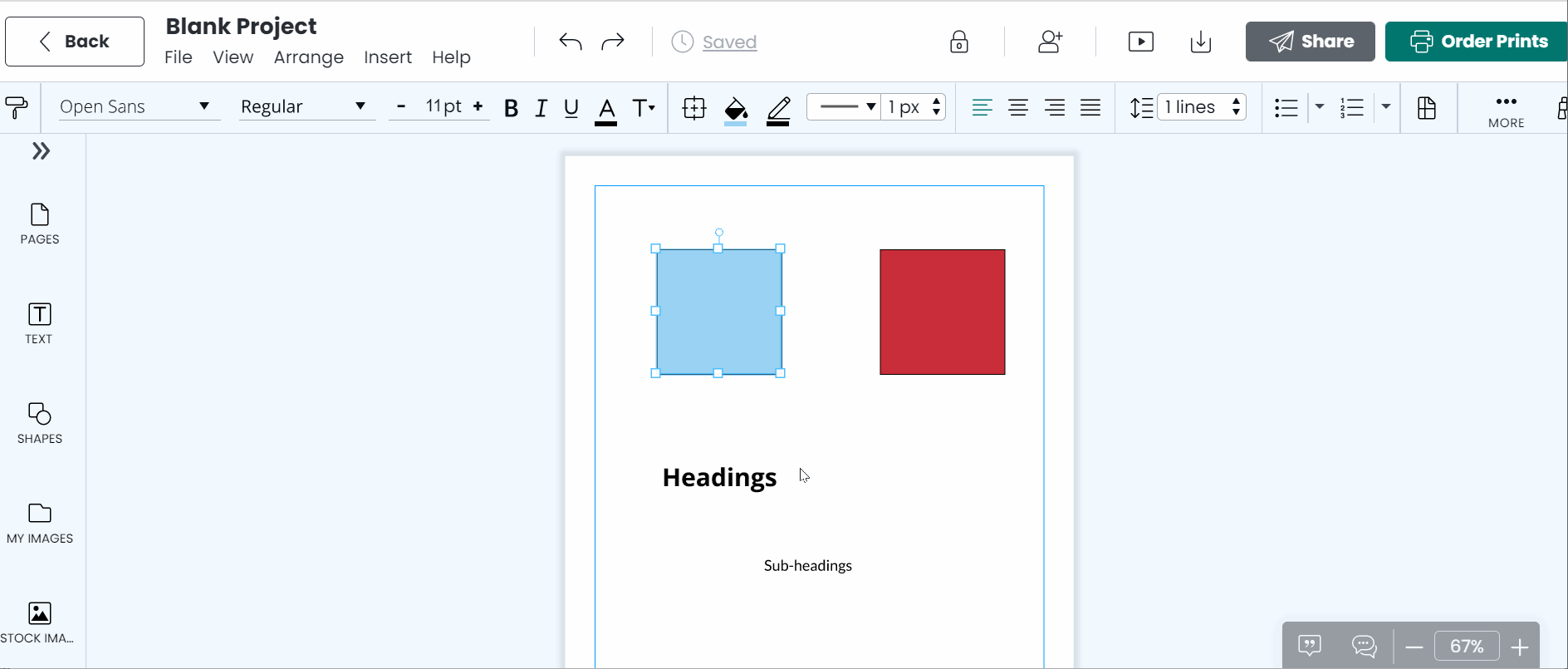Open the fill color bucket
Screen dimensions: 1568x669
(x=736, y=111)
